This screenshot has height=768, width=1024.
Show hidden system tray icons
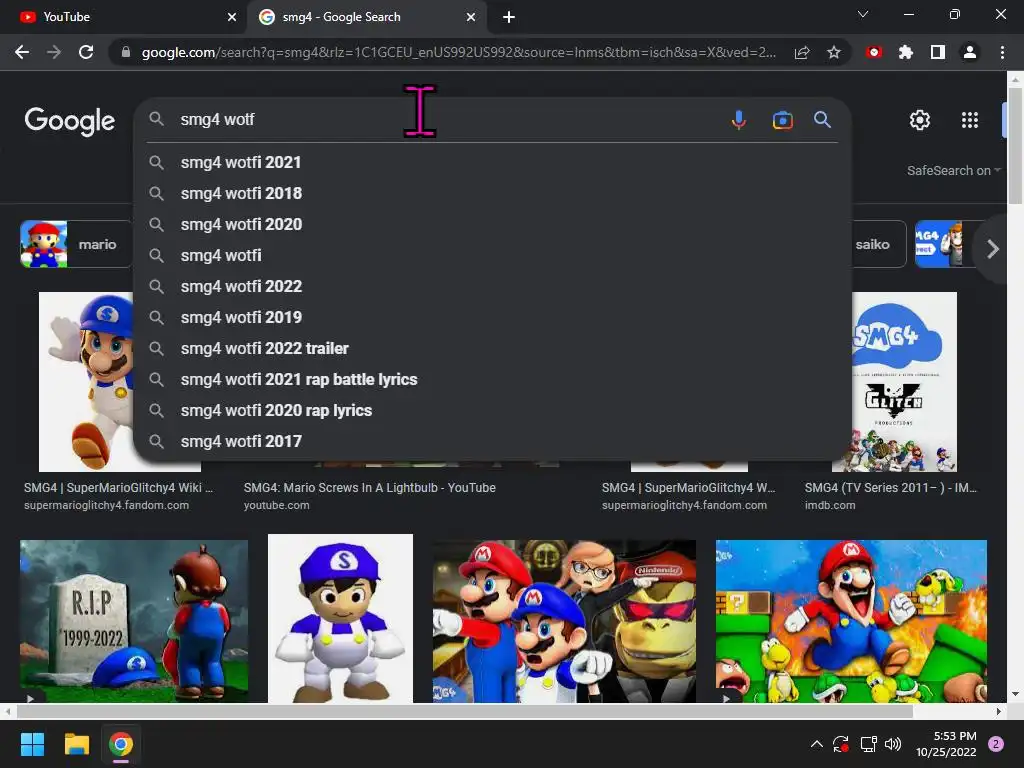816,744
